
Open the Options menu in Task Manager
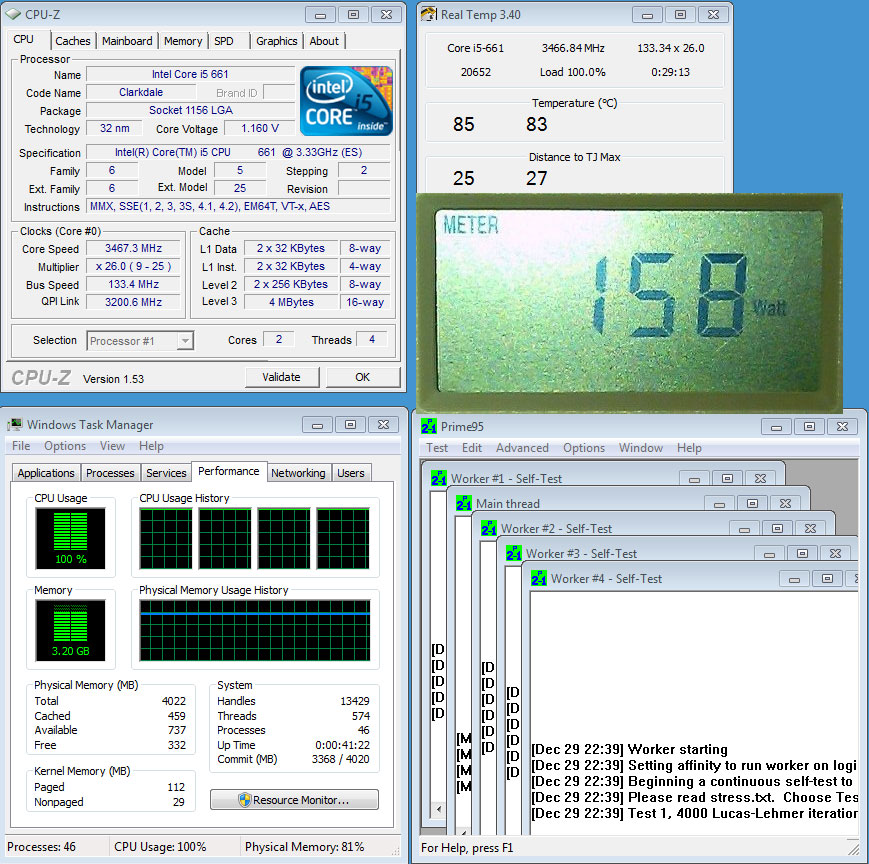click(65, 446)
